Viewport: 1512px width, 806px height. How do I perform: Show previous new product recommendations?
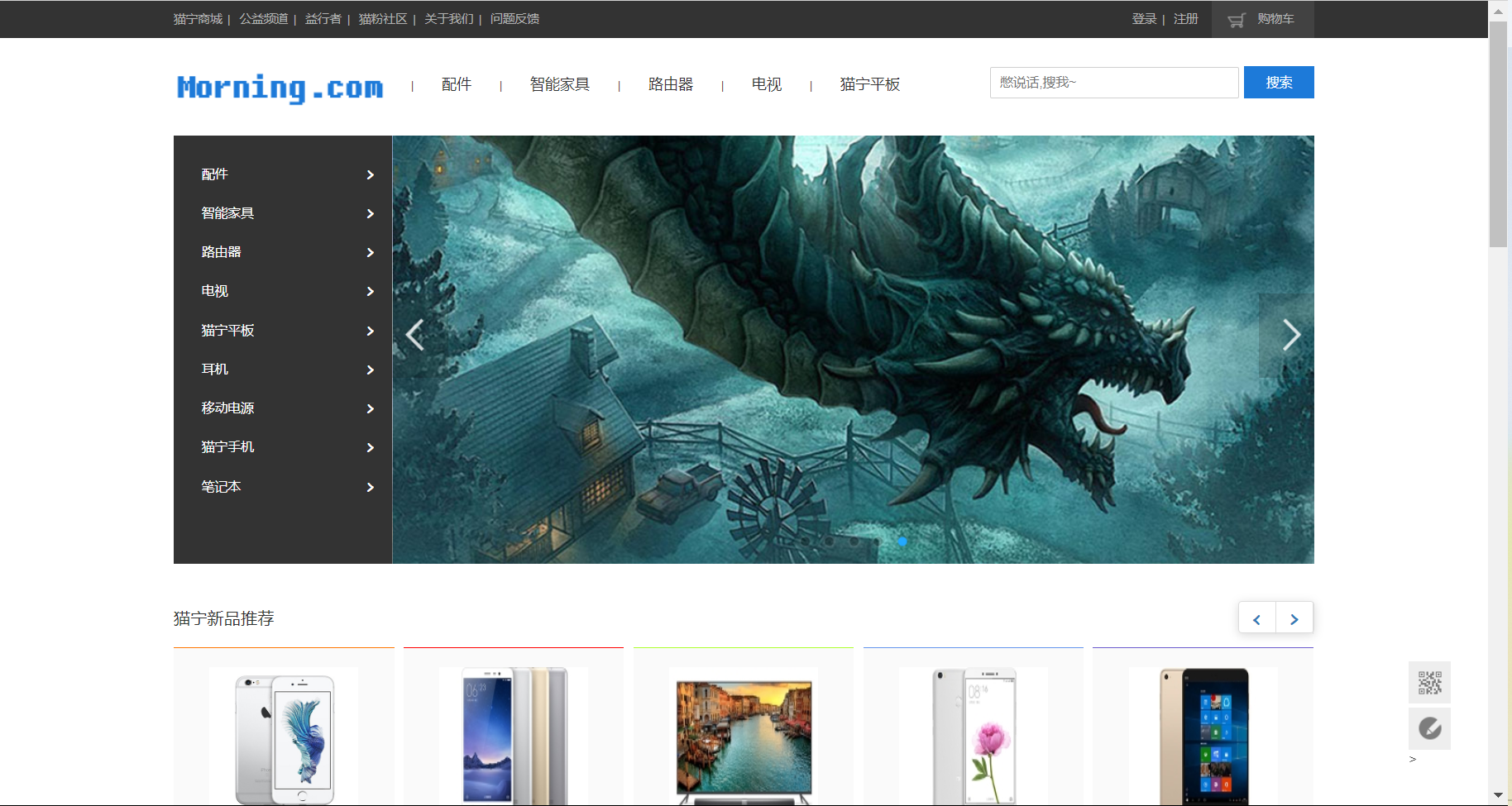click(x=1257, y=618)
